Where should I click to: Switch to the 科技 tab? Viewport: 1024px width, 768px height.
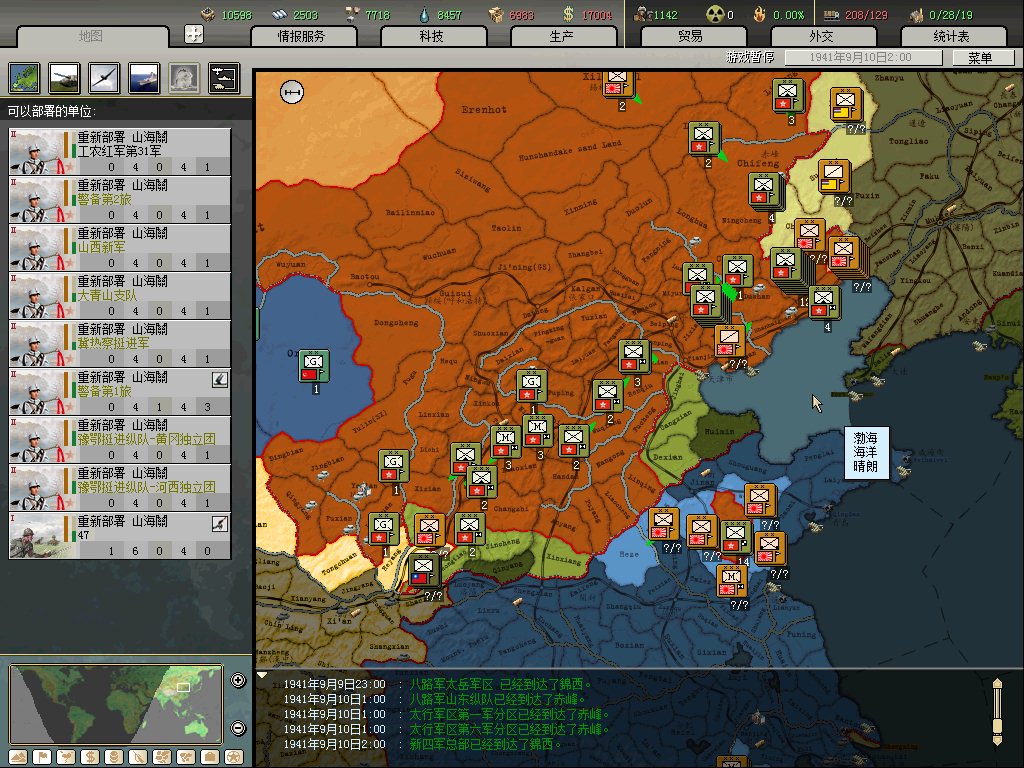432,36
